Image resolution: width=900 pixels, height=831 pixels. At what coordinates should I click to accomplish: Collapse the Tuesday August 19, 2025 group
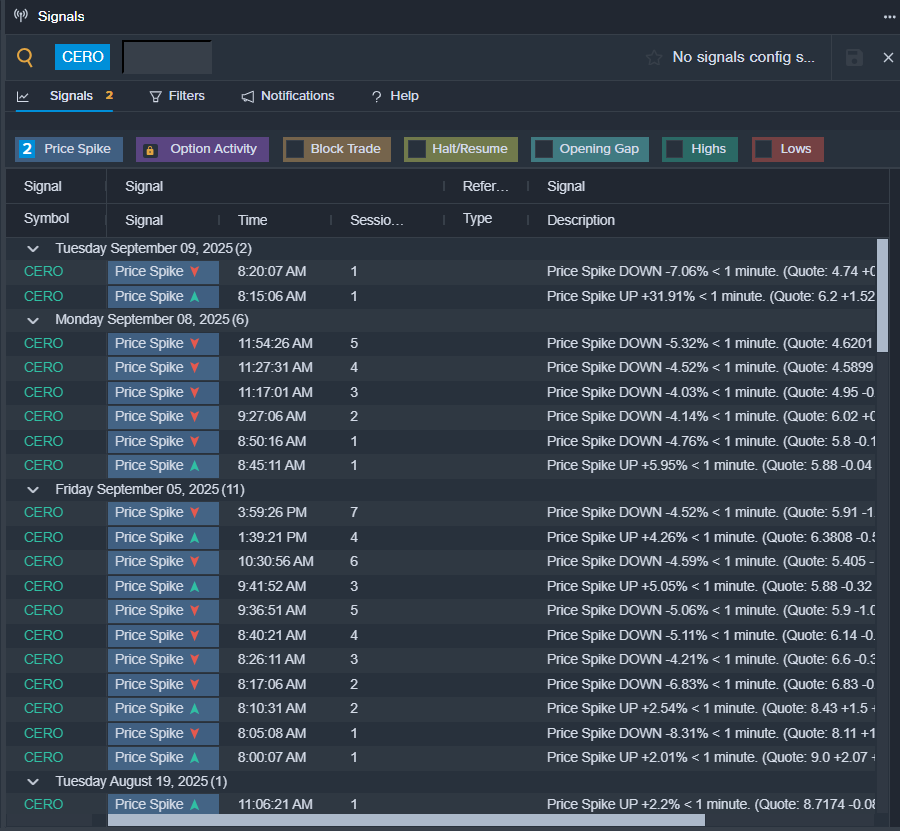[x=33, y=782]
